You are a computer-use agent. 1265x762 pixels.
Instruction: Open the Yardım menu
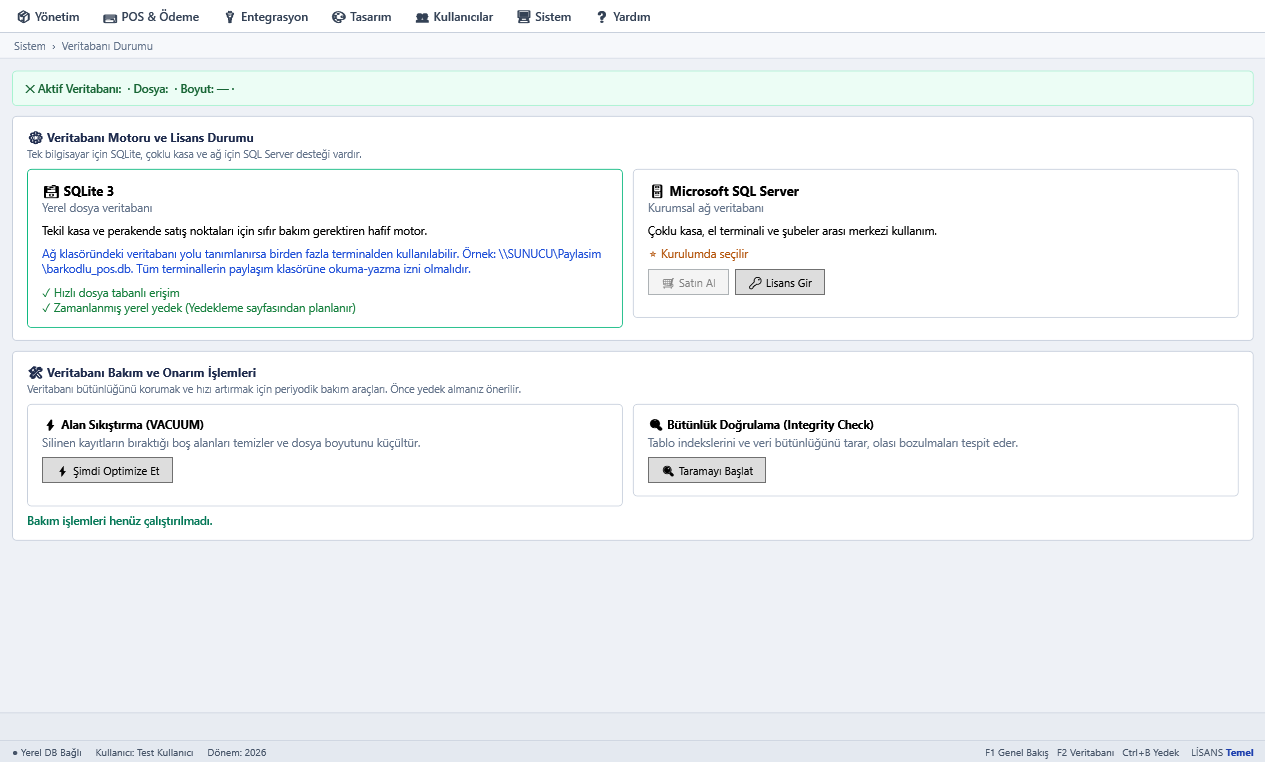point(623,17)
